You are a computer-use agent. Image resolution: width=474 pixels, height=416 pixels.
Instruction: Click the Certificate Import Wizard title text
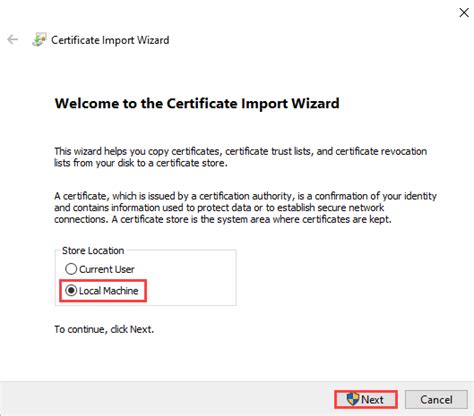pos(110,40)
